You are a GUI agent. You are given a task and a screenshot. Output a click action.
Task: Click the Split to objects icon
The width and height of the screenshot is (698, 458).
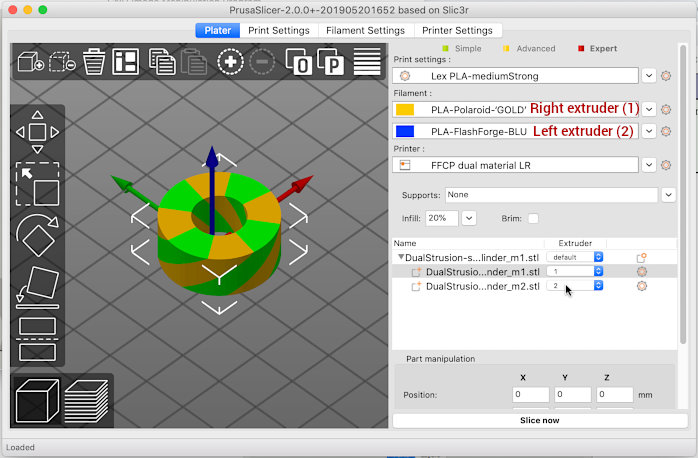298,62
